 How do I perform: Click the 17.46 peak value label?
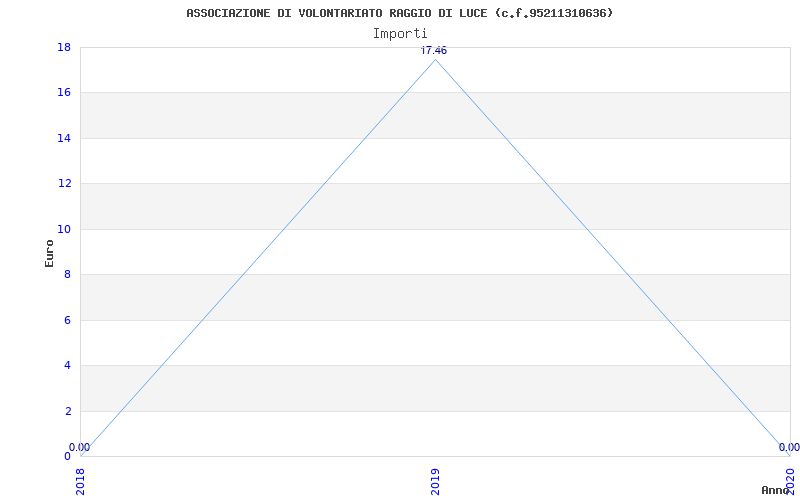pos(434,50)
